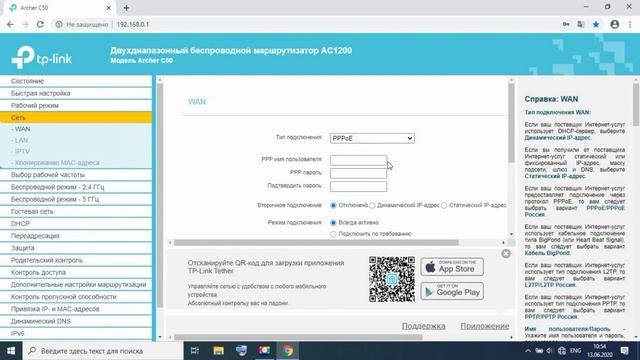Open the saved password key icon

coord(566,24)
